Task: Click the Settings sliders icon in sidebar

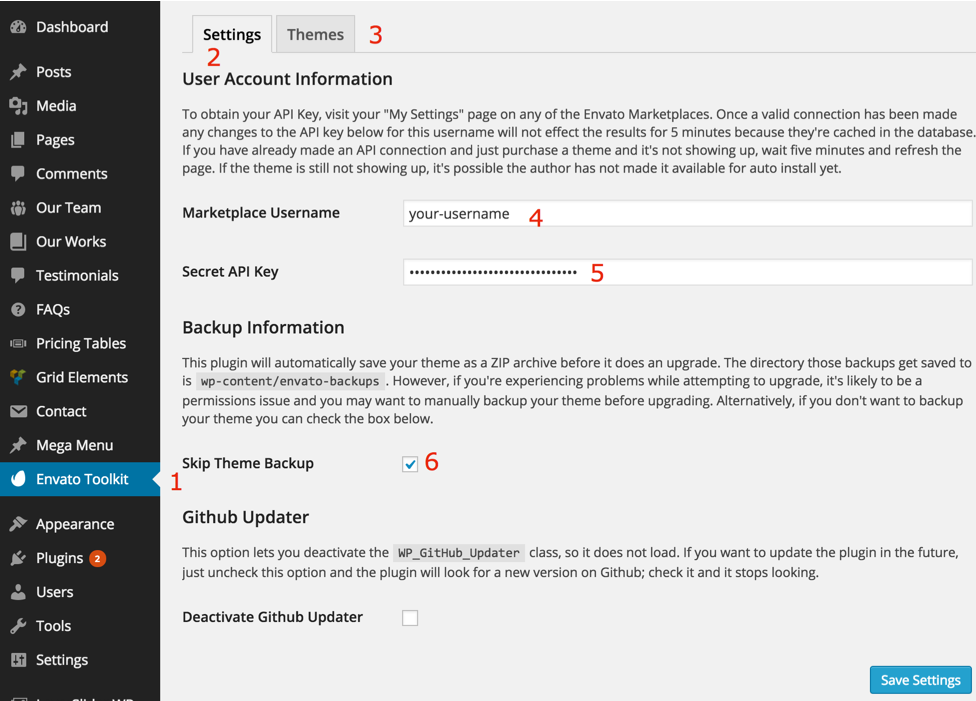Action: point(19,660)
